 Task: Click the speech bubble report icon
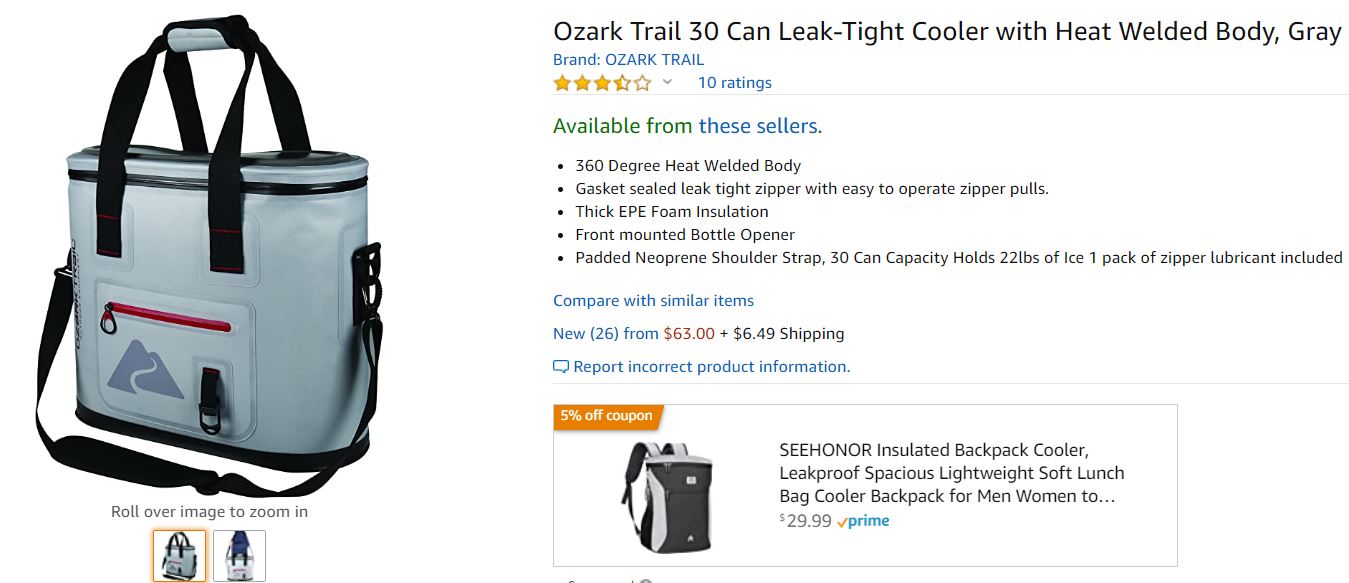pyautogui.click(x=560, y=366)
